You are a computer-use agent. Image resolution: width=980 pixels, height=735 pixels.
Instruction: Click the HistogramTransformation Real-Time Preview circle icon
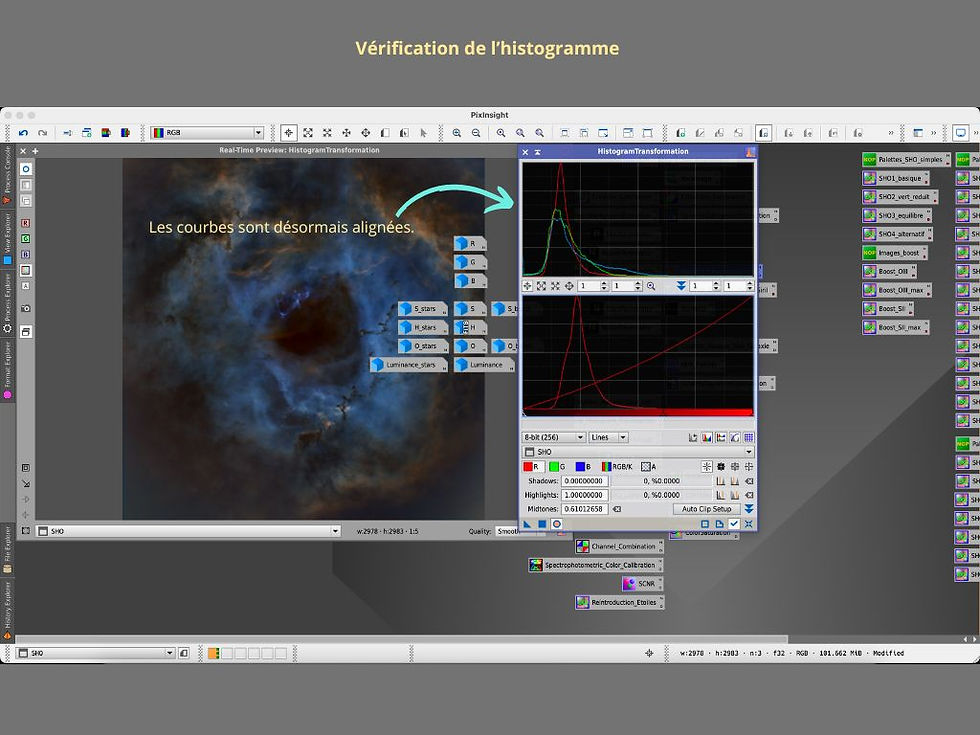(x=556, y=524)
